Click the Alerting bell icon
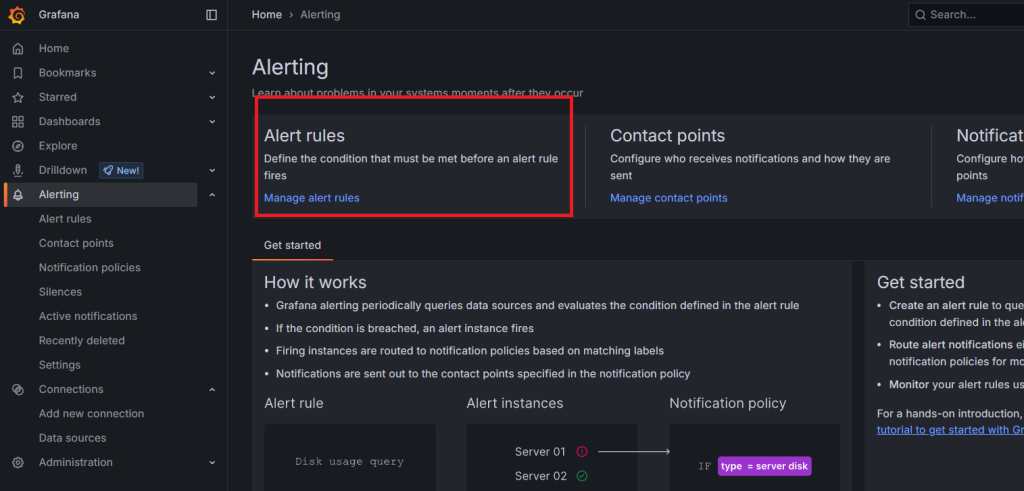 click(x=18, y=195)
